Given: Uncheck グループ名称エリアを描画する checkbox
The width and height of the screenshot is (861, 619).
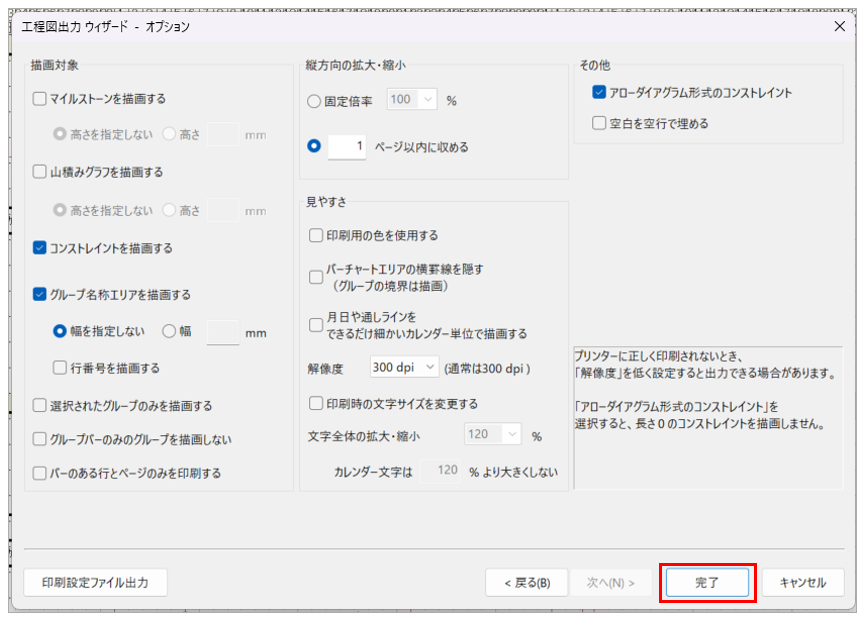Looking at the screenshot, I should 40,295.
